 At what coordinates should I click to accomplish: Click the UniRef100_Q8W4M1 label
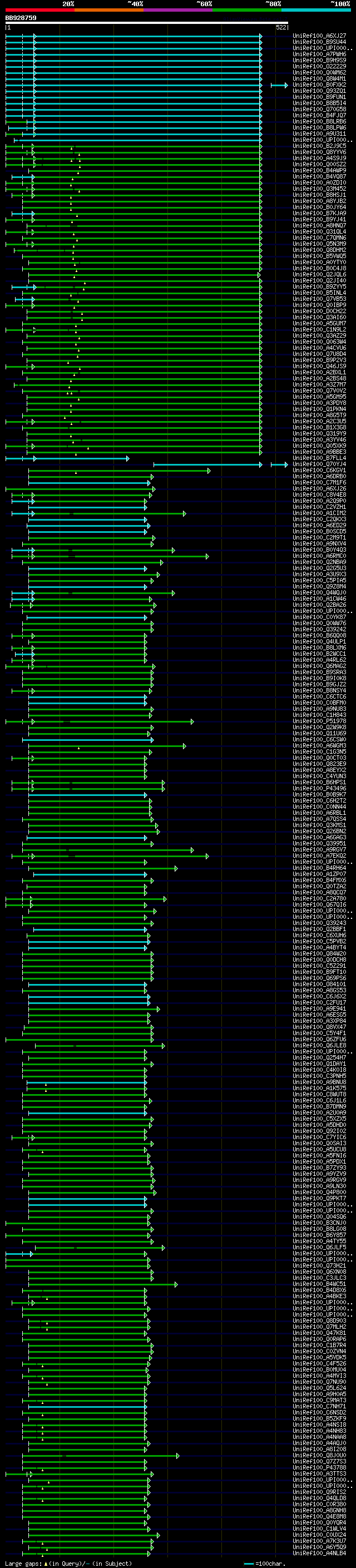319,78
